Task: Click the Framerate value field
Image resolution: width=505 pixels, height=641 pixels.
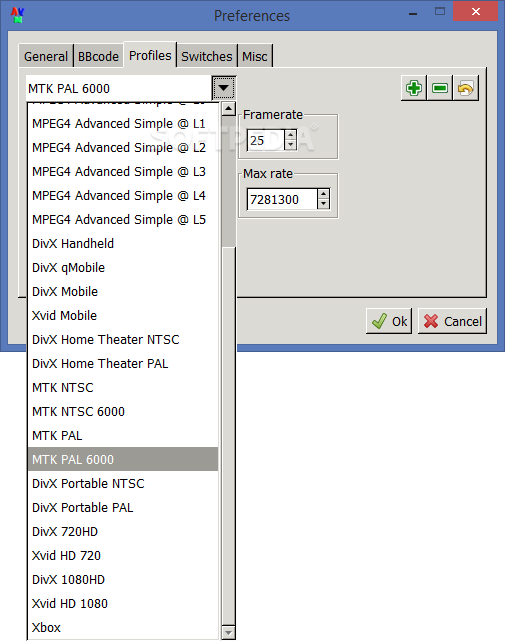Action: pyautogui.click(x=266, y=140)
